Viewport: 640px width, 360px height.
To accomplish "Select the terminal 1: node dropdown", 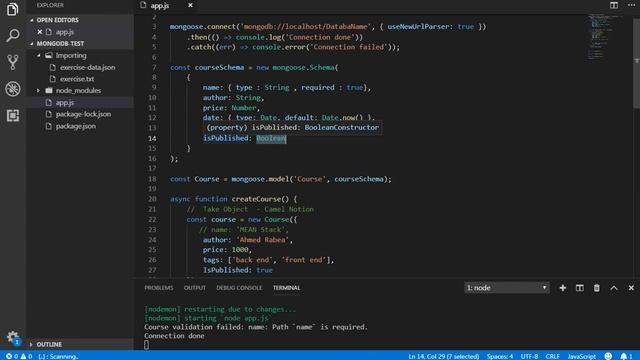I will (x=507, y=288).
